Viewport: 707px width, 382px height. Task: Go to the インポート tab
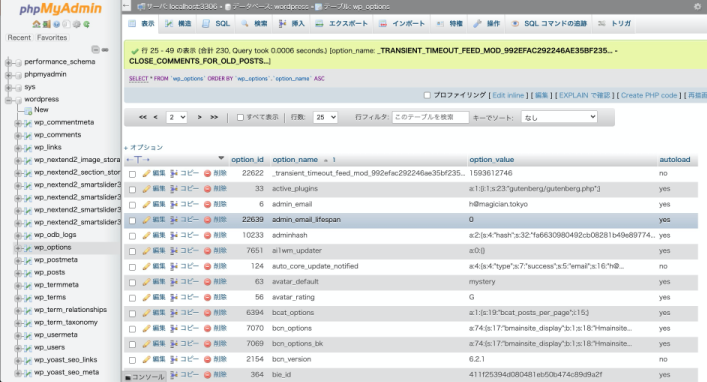point(402,23)
